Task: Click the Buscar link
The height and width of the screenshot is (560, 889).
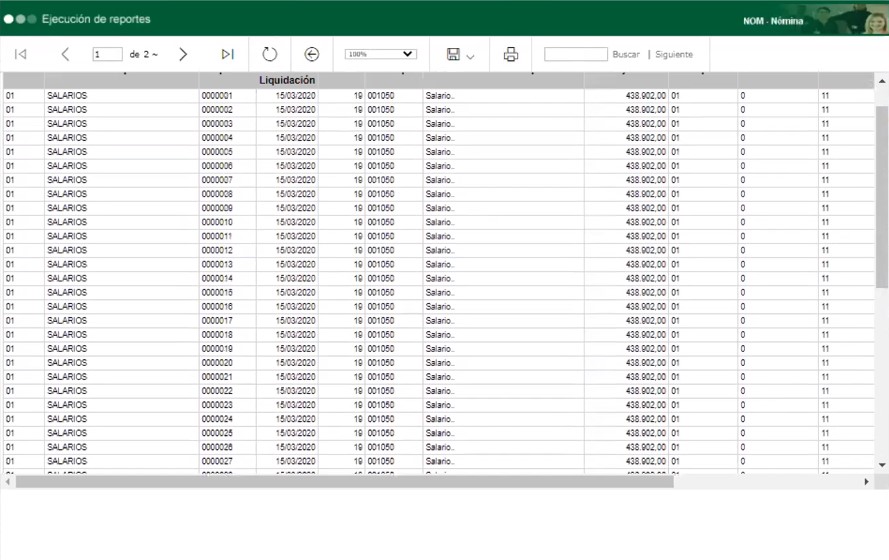Action: pyautogui.click(x=626, y=54)
